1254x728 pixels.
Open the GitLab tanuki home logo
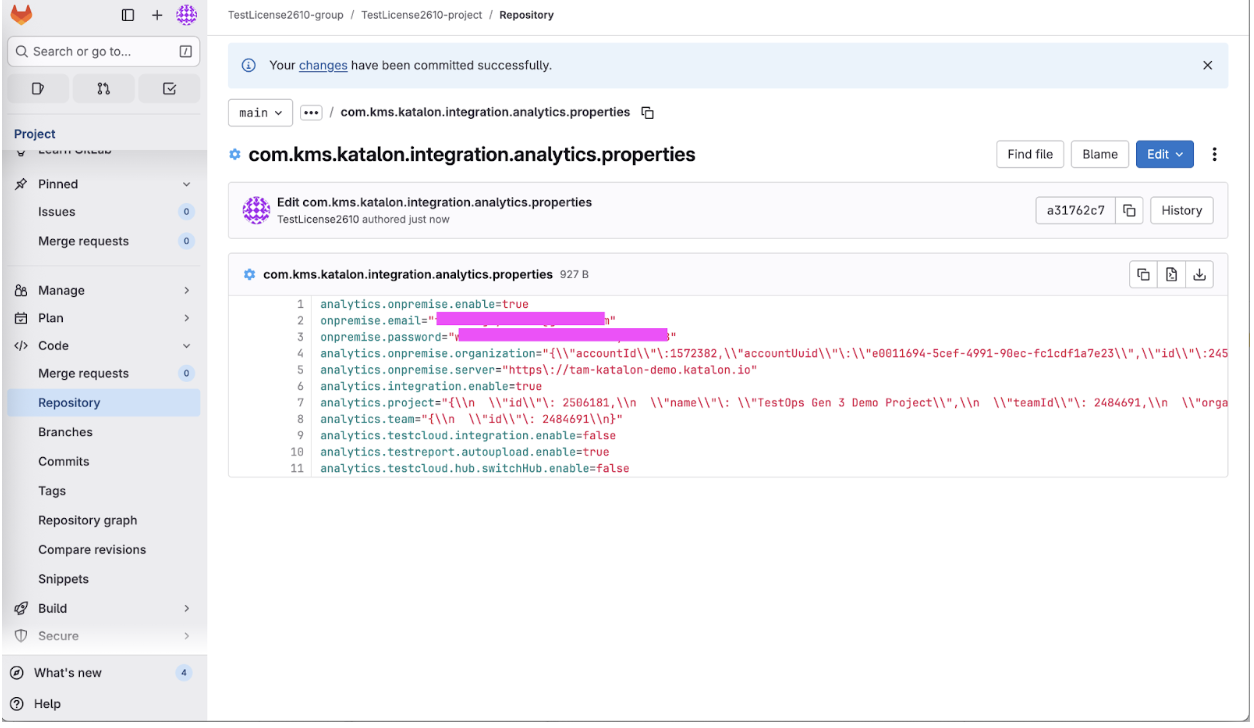tap(21, 14)
